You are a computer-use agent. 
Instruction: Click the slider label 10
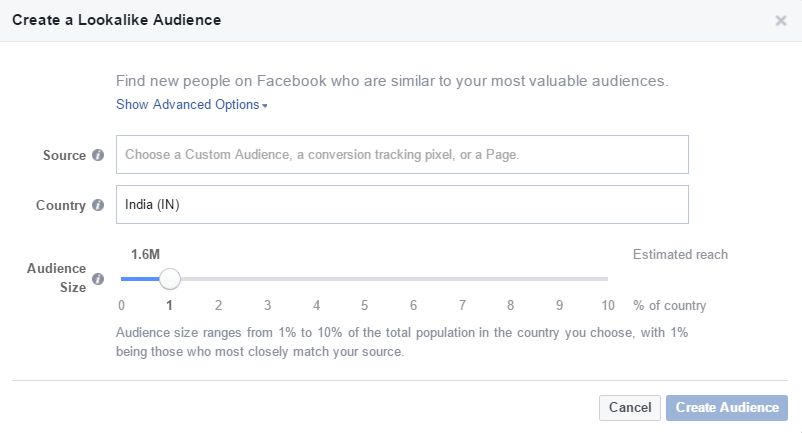[x=608, y=305]
